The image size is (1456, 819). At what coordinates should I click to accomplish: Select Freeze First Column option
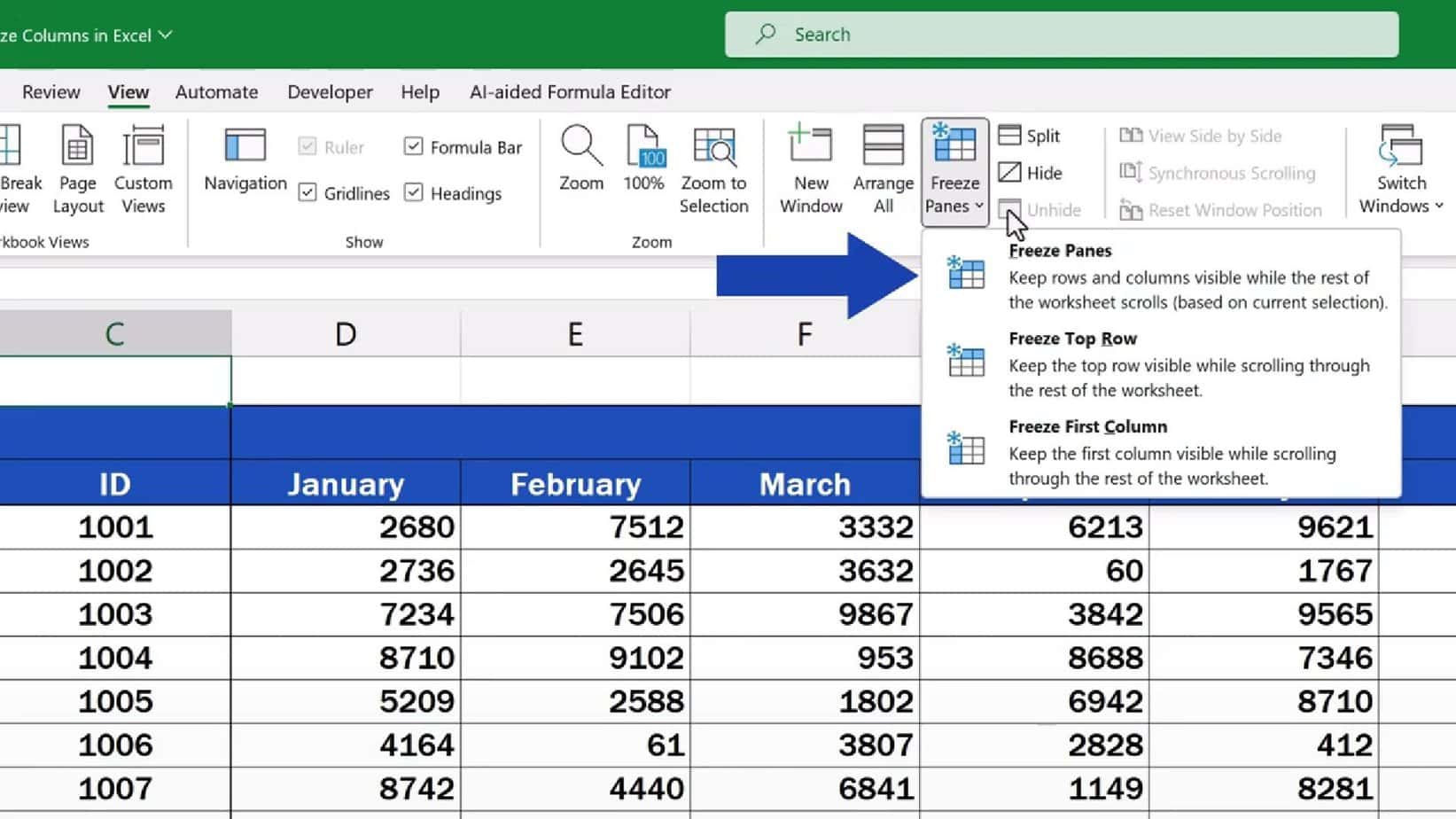tap(1087, 426)
